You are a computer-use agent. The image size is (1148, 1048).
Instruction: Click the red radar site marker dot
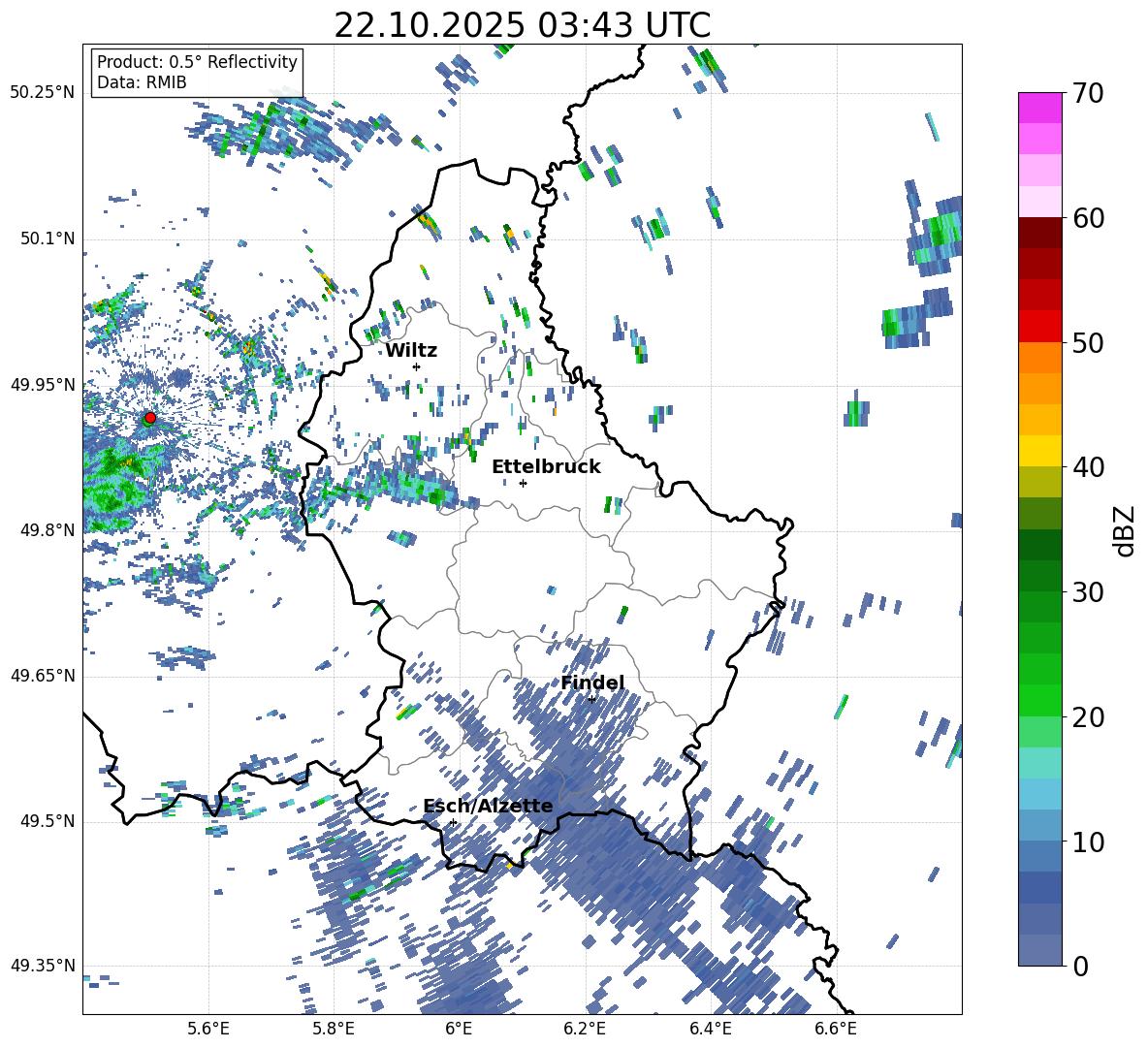150,417
